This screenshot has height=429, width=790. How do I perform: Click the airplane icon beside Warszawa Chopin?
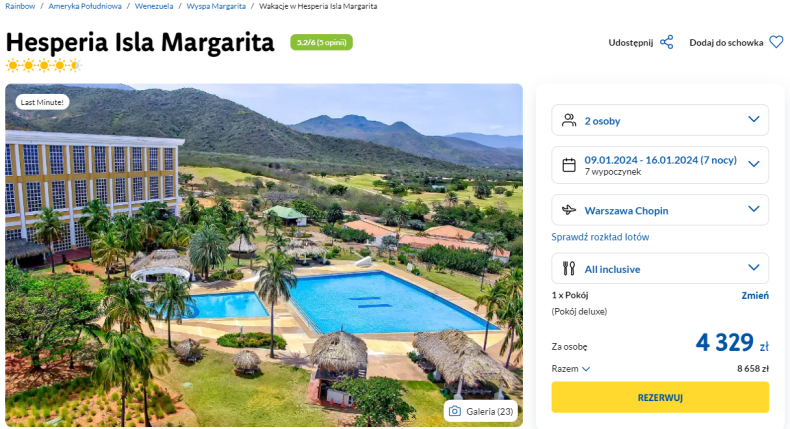(569, 210)
